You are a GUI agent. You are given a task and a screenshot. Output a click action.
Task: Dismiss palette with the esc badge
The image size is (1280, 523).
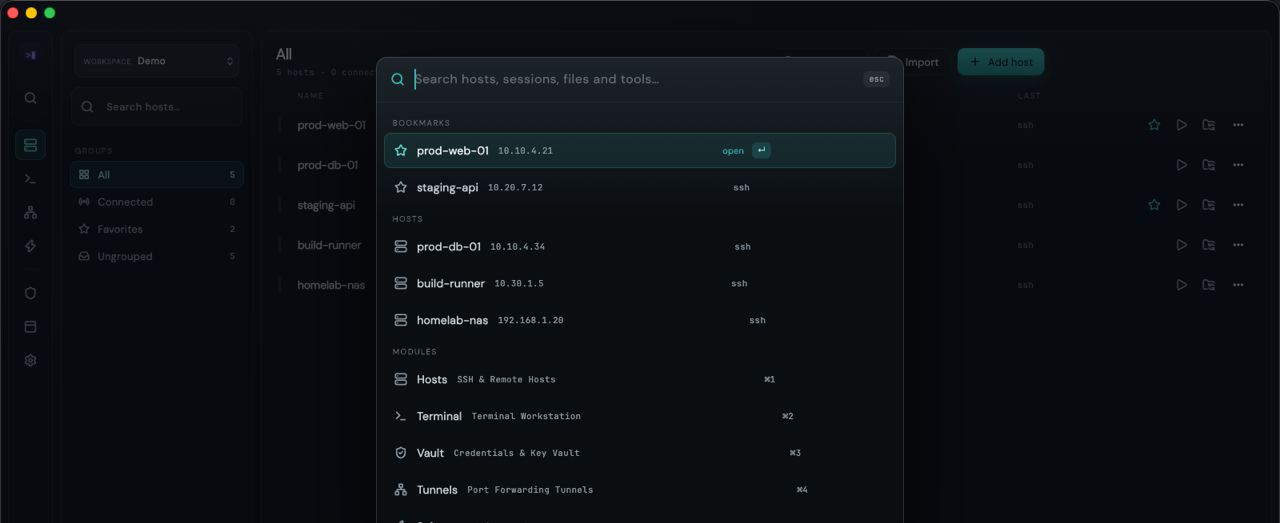876,79
